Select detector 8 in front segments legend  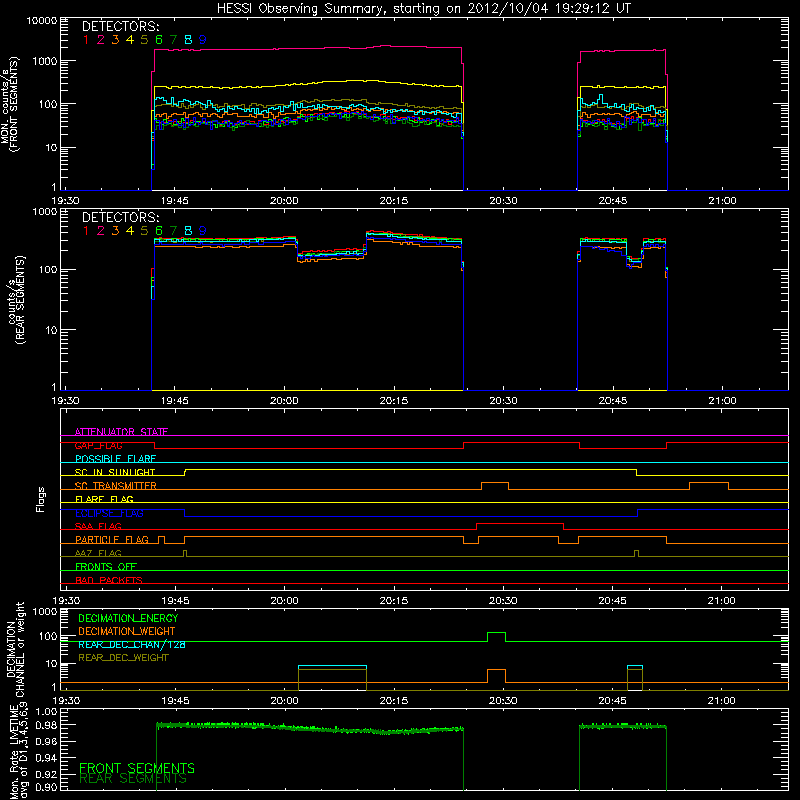click(x=188, y=40)
